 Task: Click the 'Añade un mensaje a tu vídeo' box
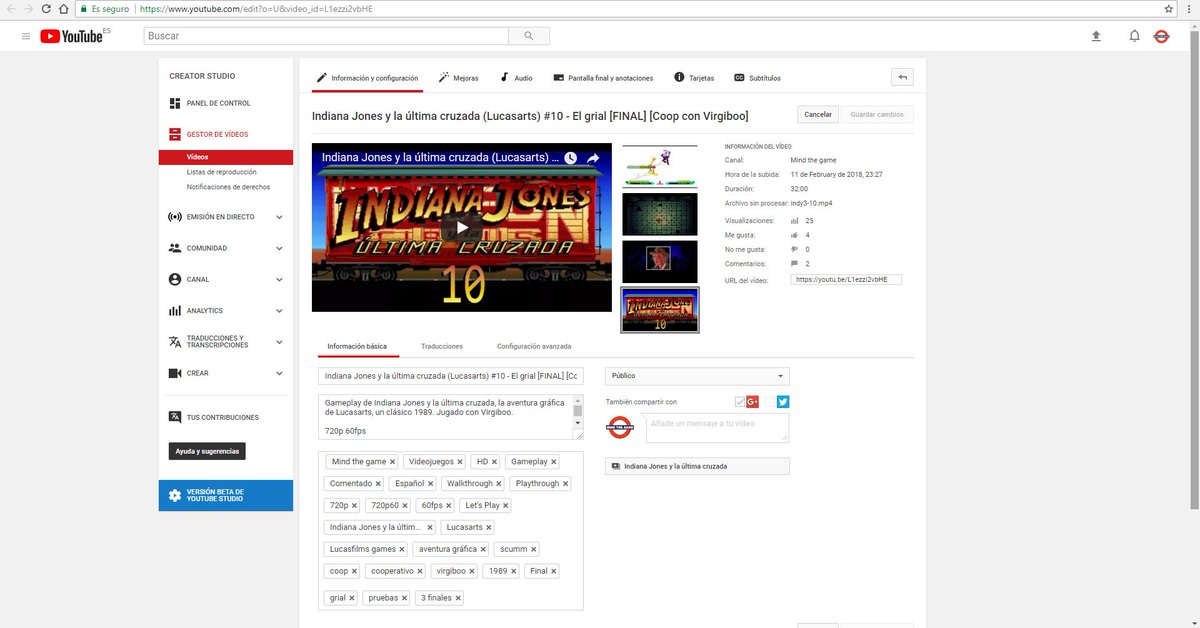pos(717,428)
